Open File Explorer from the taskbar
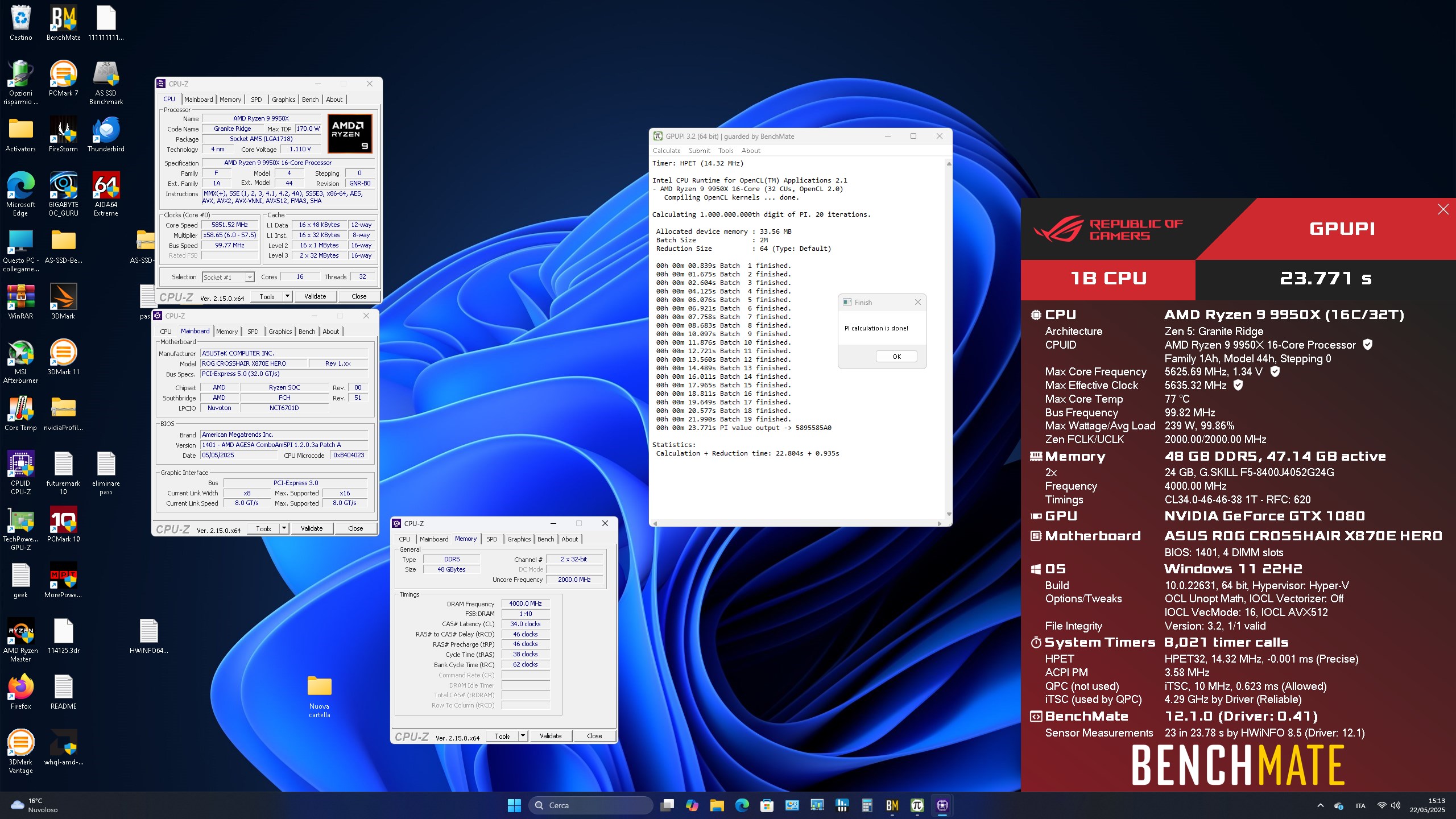Image resolution: width=1456 pixels, height=819 pixels. [x=717, y=805]
